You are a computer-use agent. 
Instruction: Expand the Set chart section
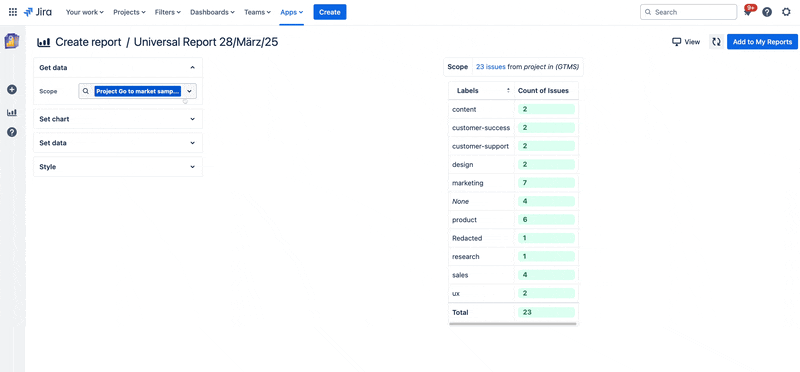(118, 119)
